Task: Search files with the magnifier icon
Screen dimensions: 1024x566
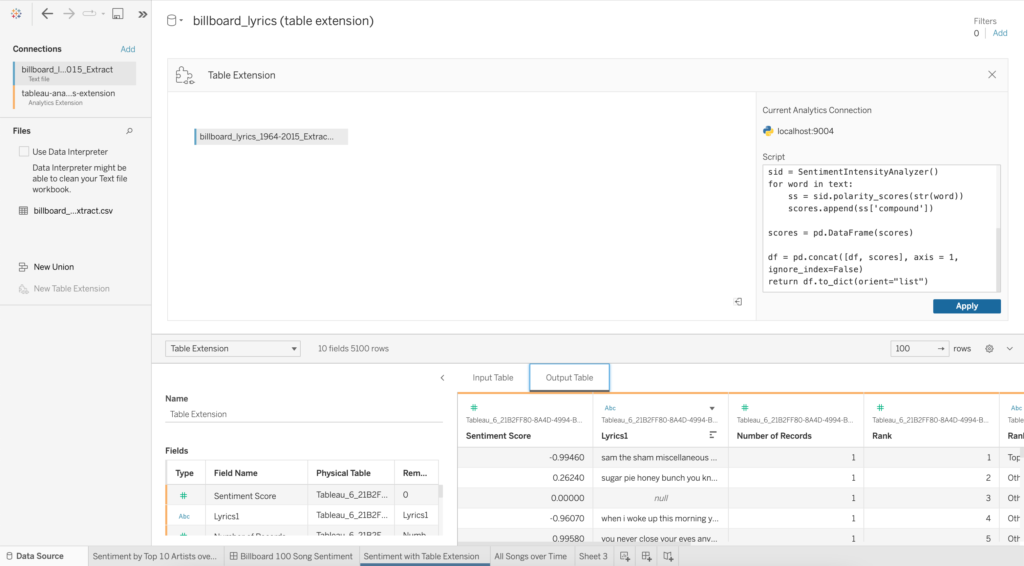Action: tap(129, 131)
